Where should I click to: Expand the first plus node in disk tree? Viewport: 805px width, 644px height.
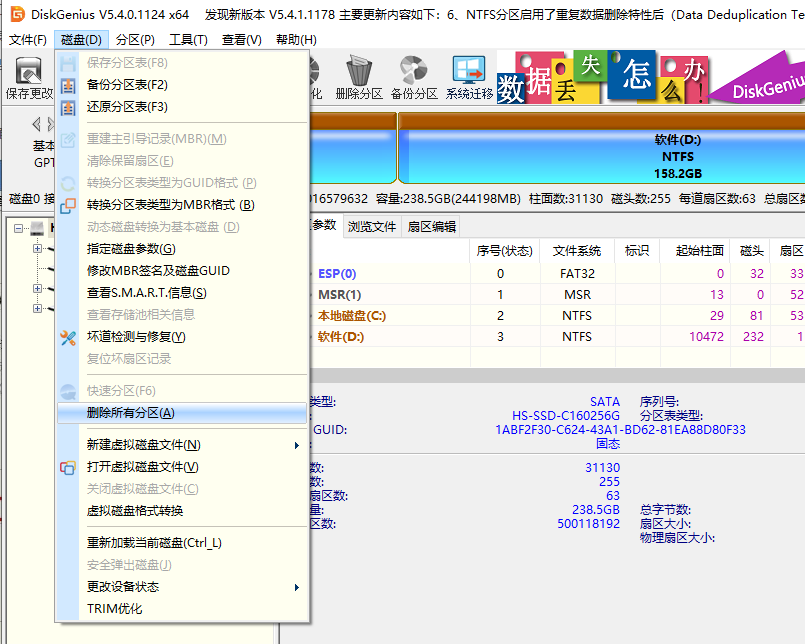pos(37,248)
